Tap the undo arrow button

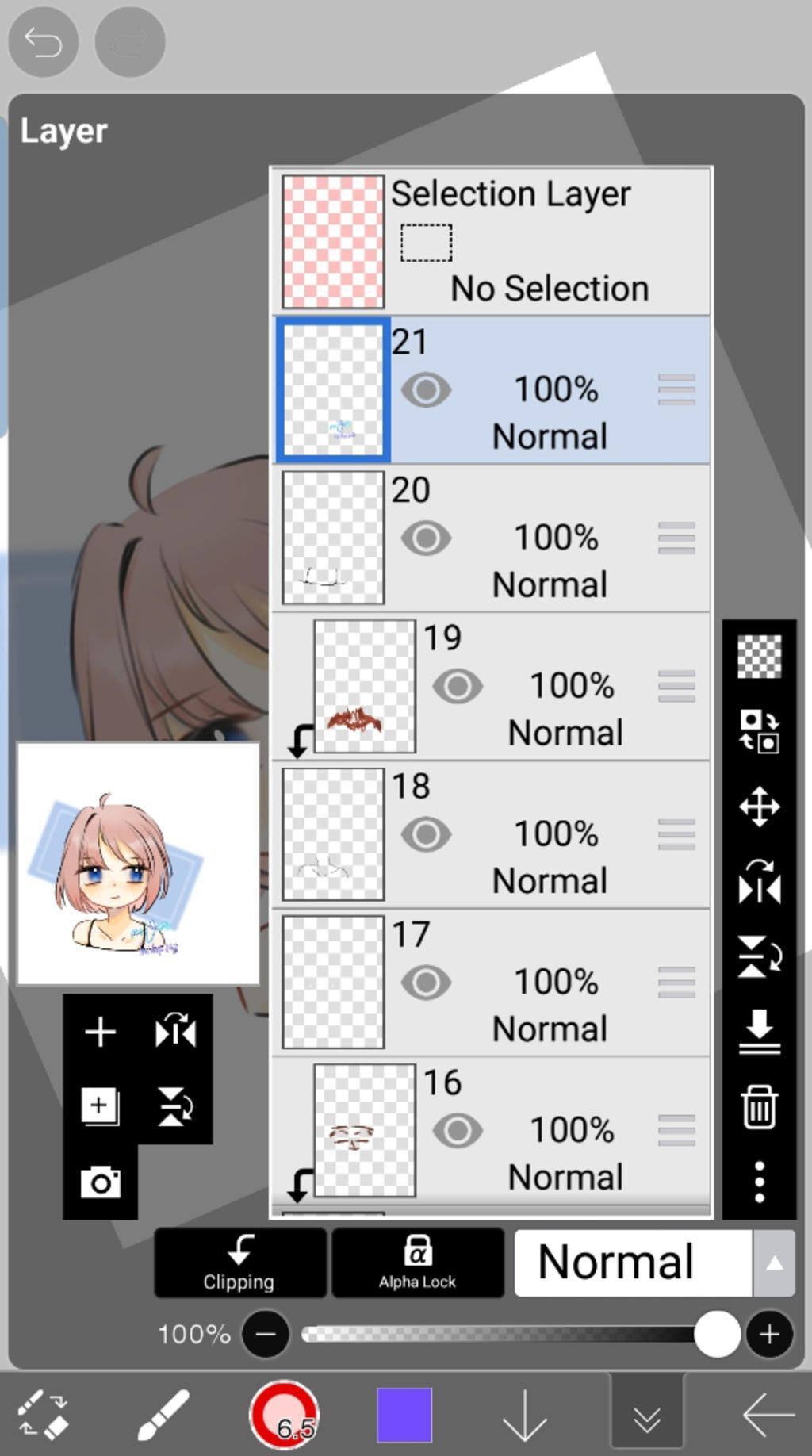point(43,42)
